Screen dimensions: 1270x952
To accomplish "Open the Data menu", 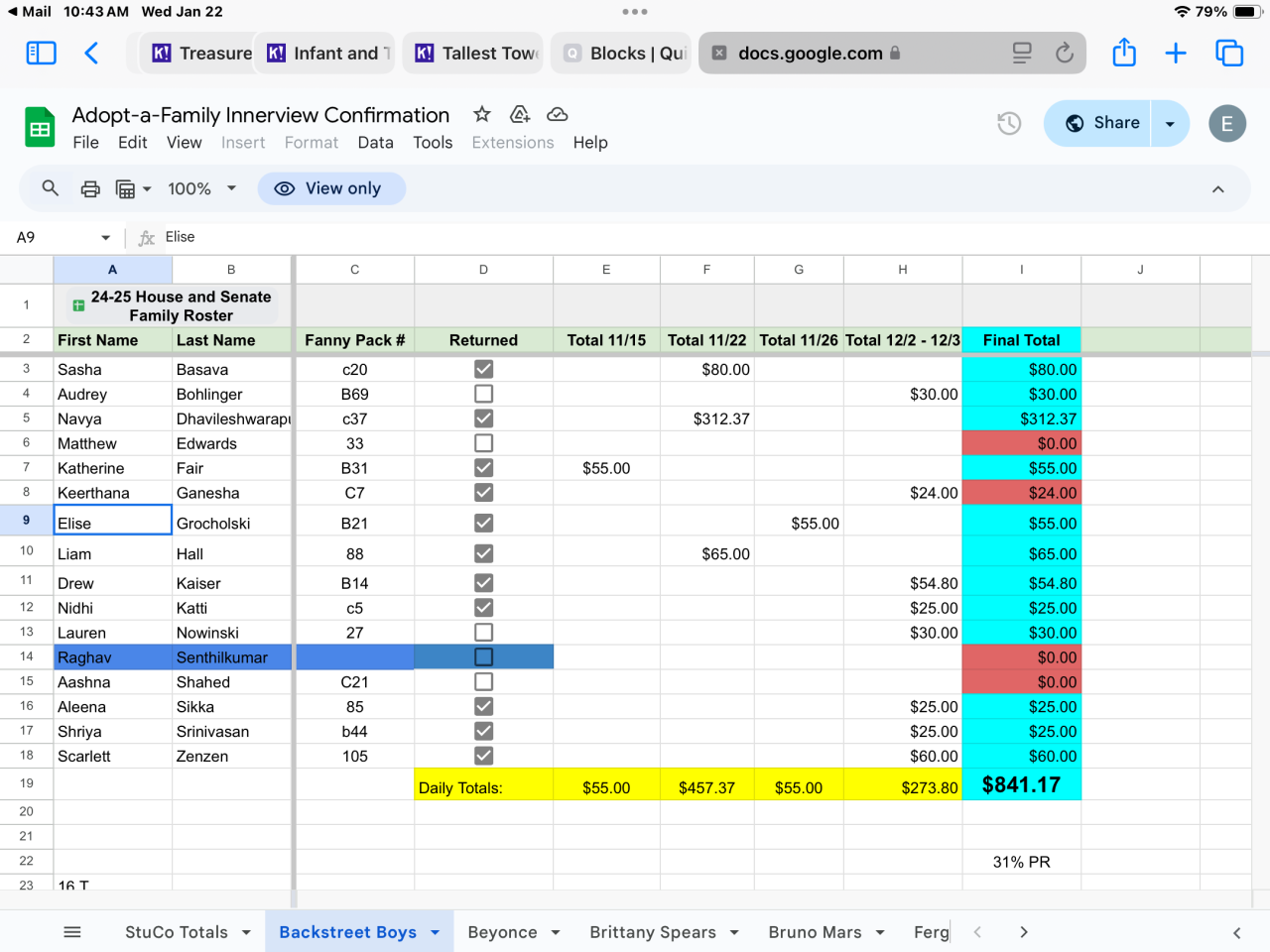I will point(375,143).
